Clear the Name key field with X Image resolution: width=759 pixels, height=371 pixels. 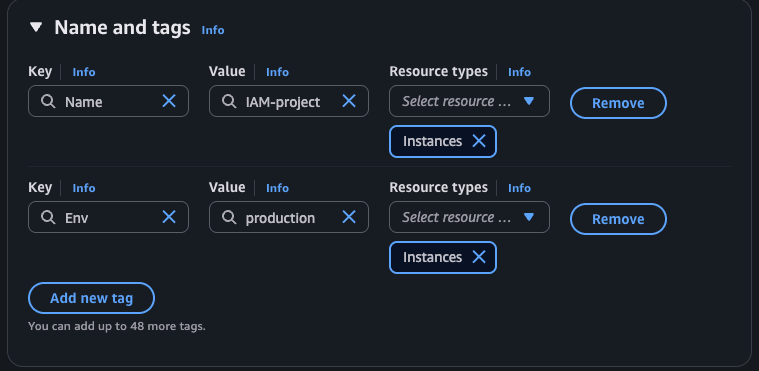(x=168, y=101)
